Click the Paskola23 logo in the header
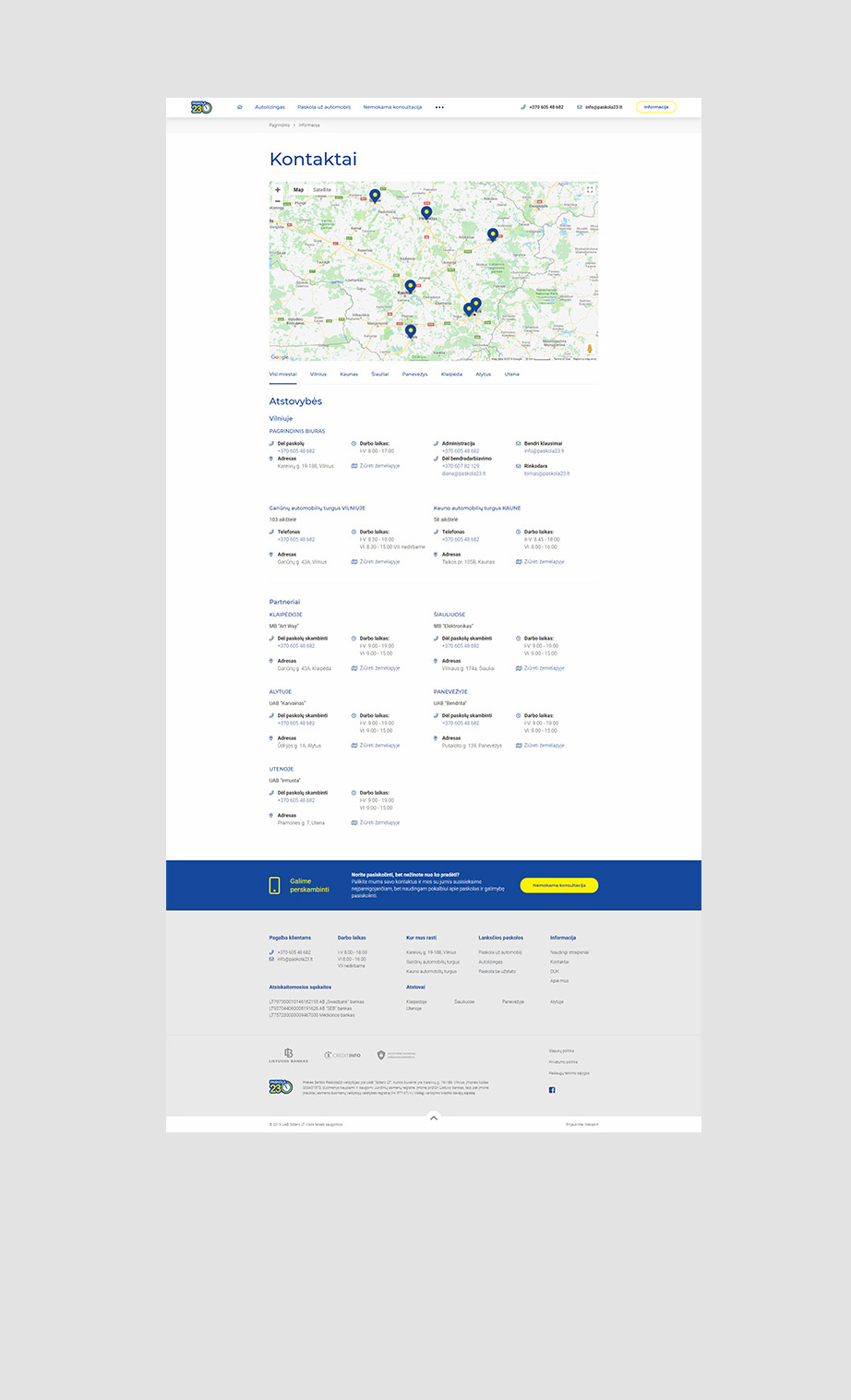This screenshot has width=851, height=1400. point(201,107)
